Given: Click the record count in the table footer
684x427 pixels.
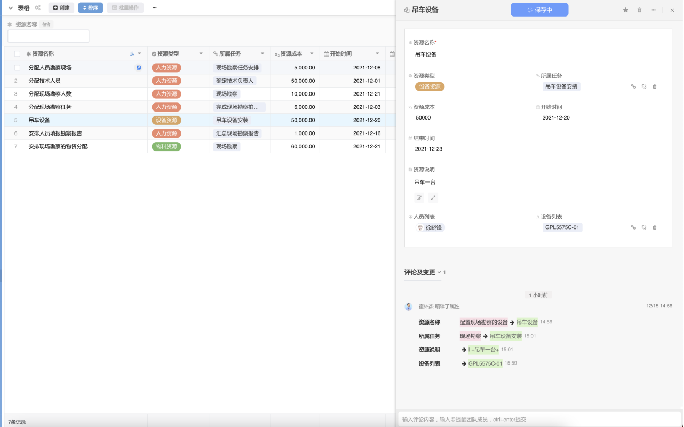Looking at the screenshot, I should [x=17, y=422].
